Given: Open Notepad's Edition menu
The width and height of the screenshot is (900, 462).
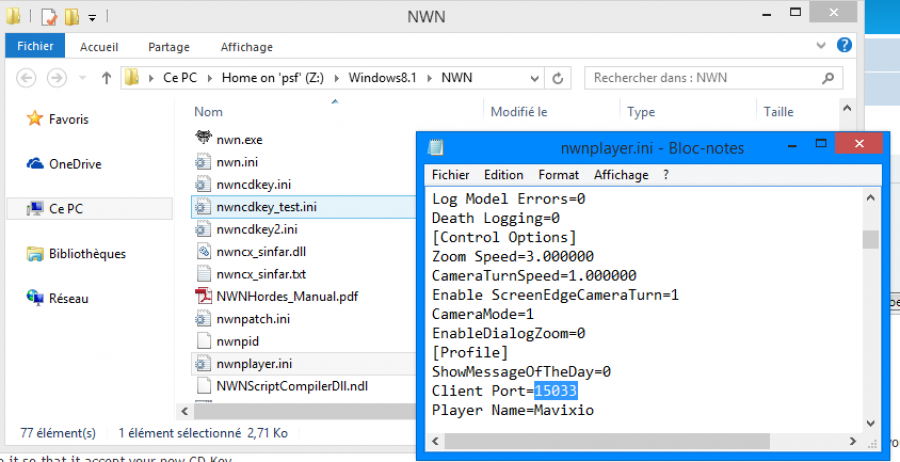Looking at the screenshot, I should click(503, 174).
